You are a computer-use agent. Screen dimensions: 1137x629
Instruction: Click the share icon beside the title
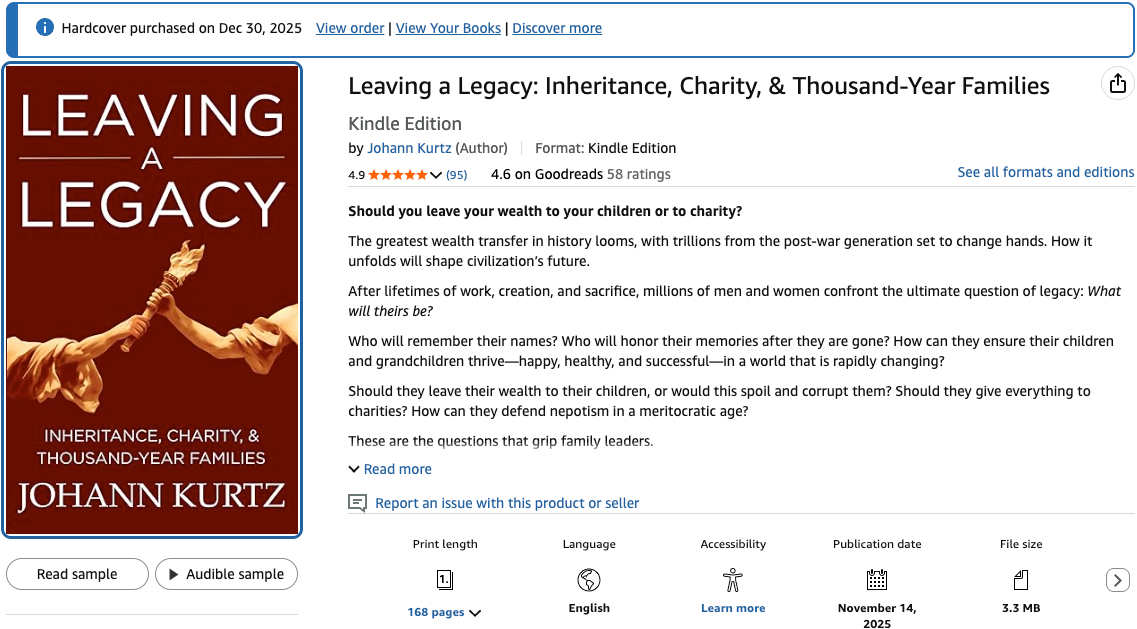click(1118, 84)
